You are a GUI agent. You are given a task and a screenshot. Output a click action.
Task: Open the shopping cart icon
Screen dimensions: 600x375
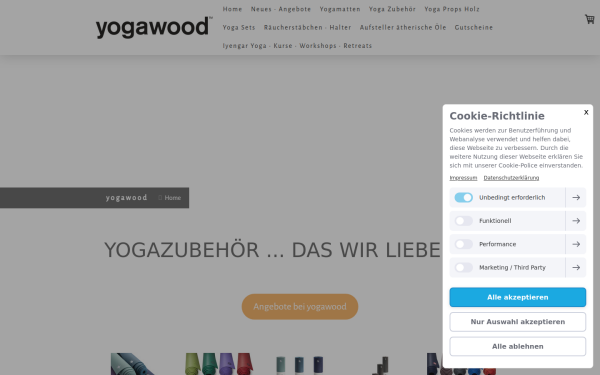589,19
